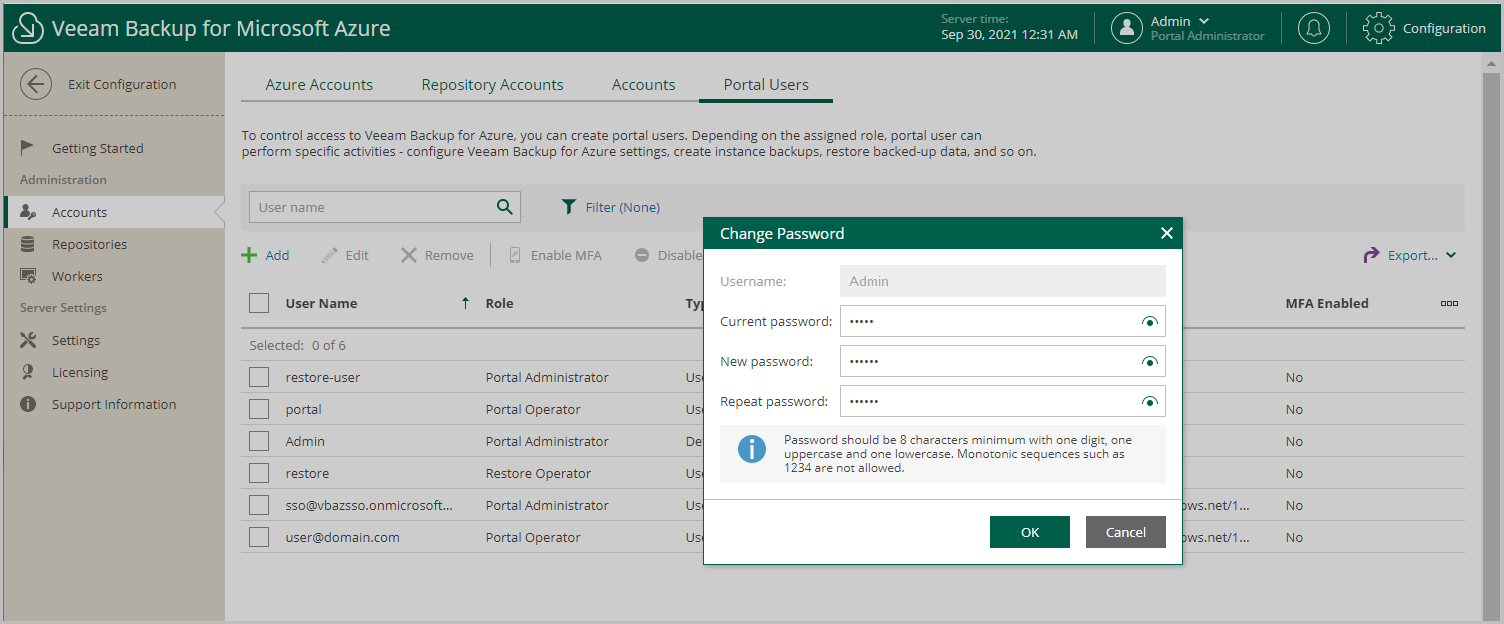Viewport: 1504px width, 624px height.
Task: Click the MFA Enabled column header
Action: (1327, 303)
